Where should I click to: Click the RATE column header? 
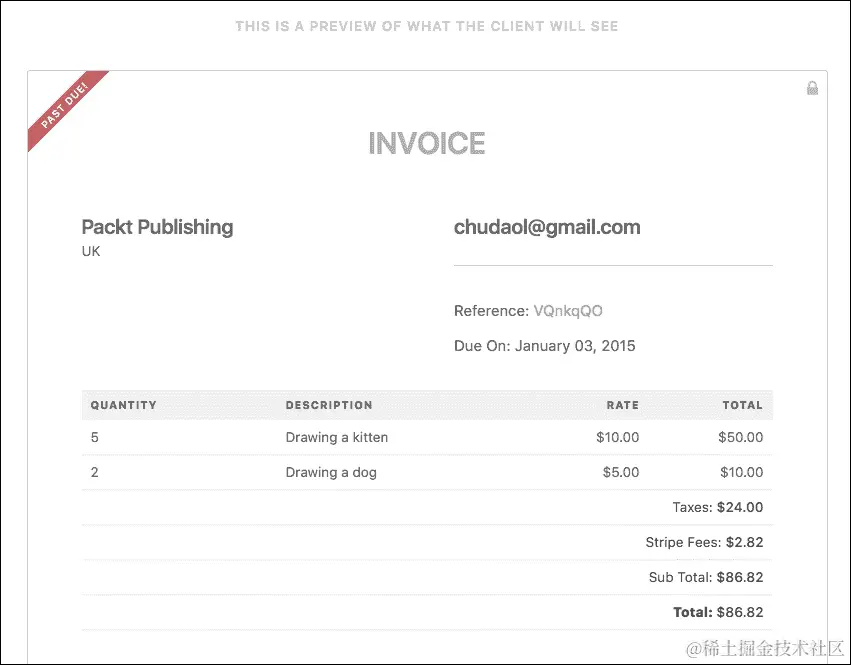(x=623, y=405)
